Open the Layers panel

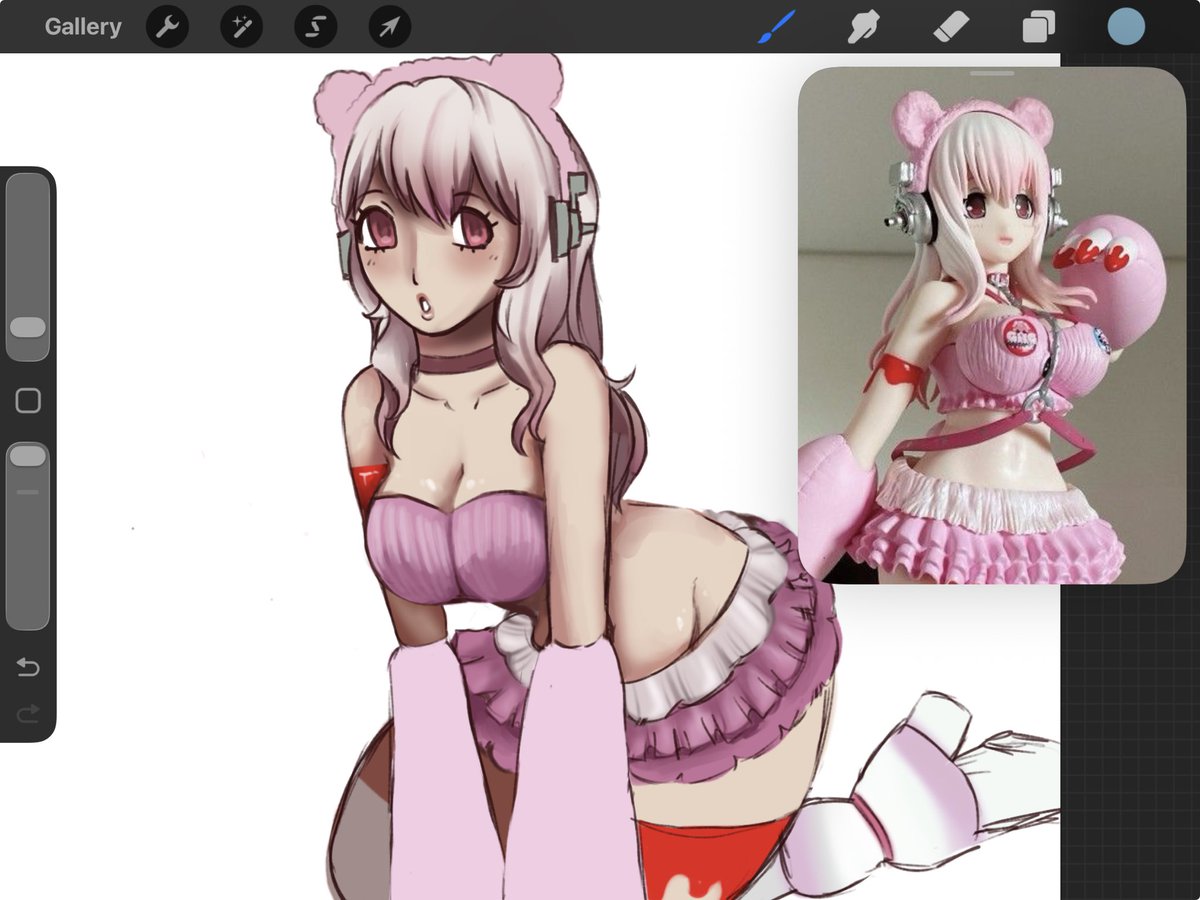(1038, 27)
